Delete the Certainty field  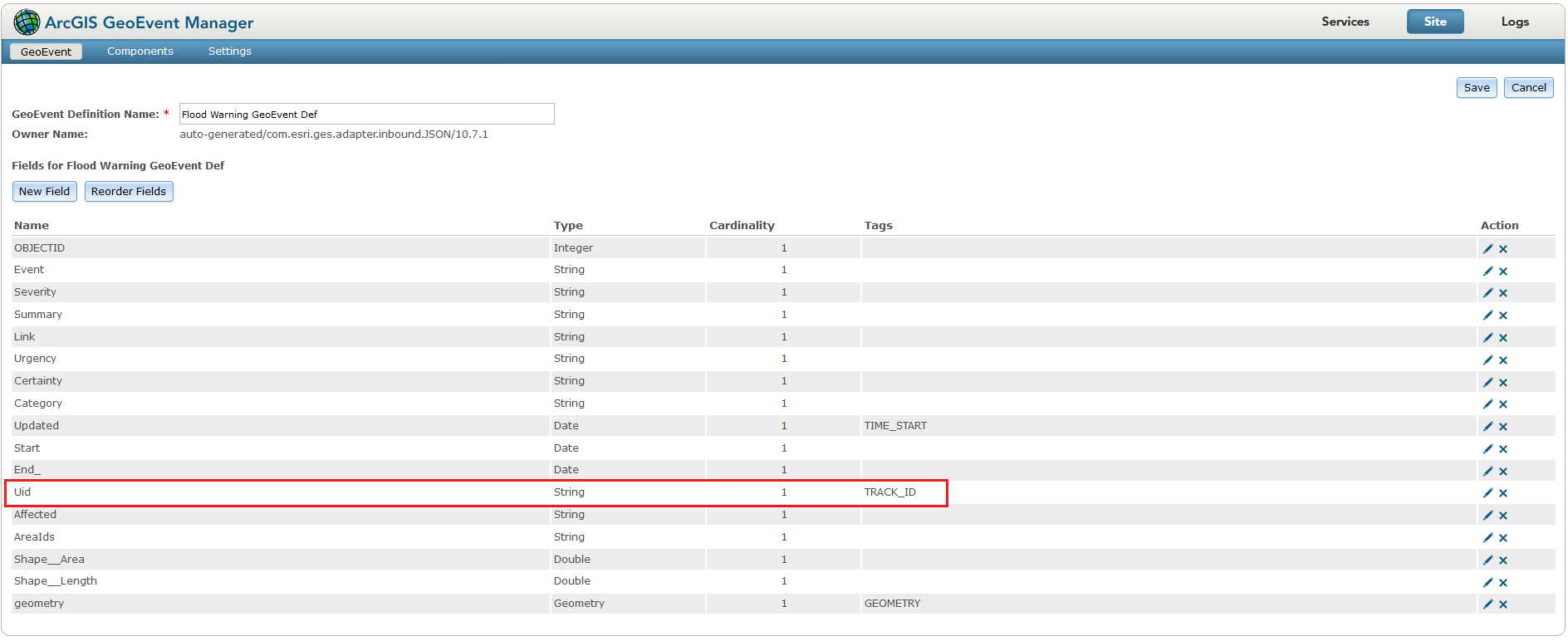coord(1503,383)
